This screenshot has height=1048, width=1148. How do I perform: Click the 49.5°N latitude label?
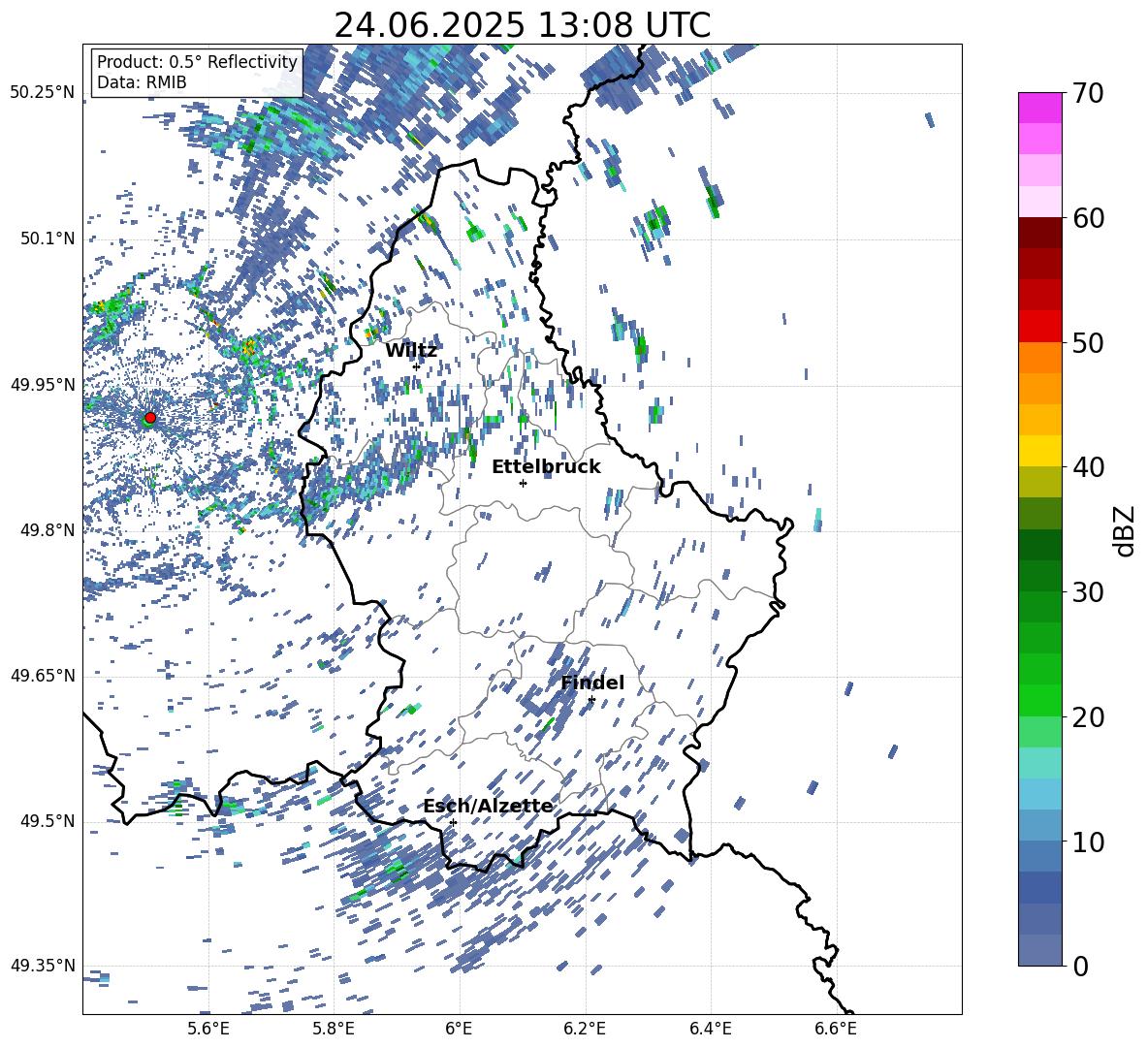[x=48, y=821]
